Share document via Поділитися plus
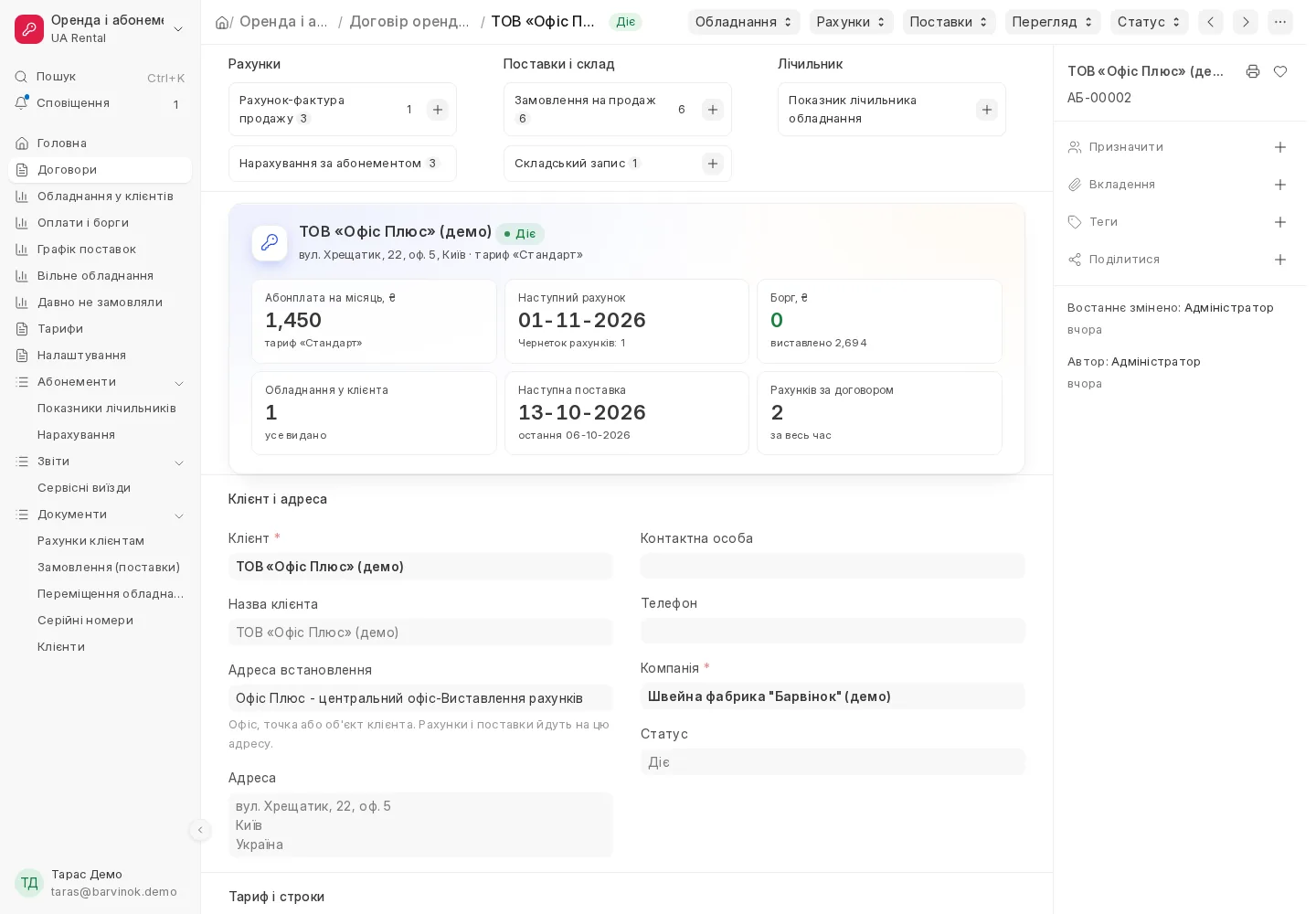Screen dimensions: 1316x914 (1280, 260)
